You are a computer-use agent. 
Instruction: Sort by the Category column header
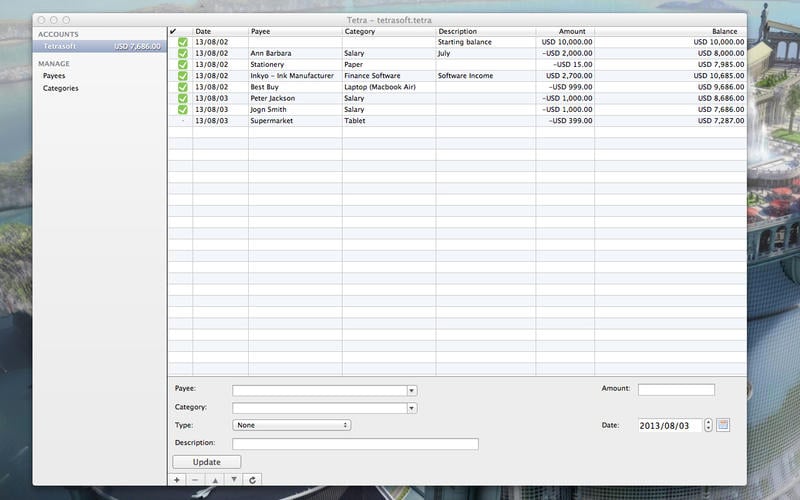(x=389, y=32)
